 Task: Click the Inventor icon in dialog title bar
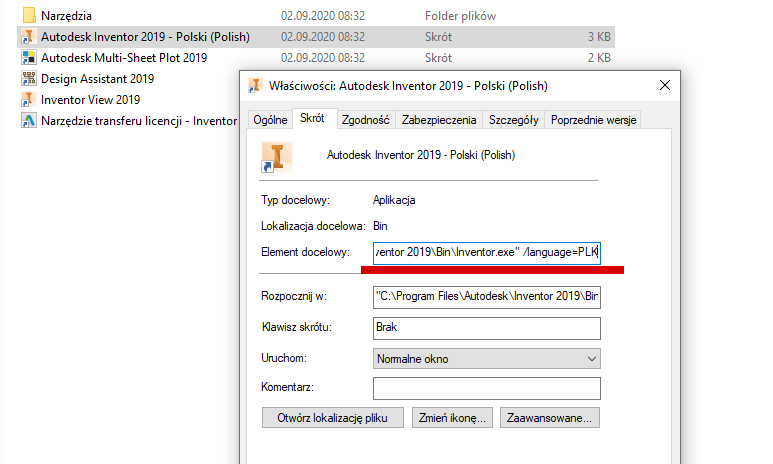pyautogui.click(x=255, y=86)
